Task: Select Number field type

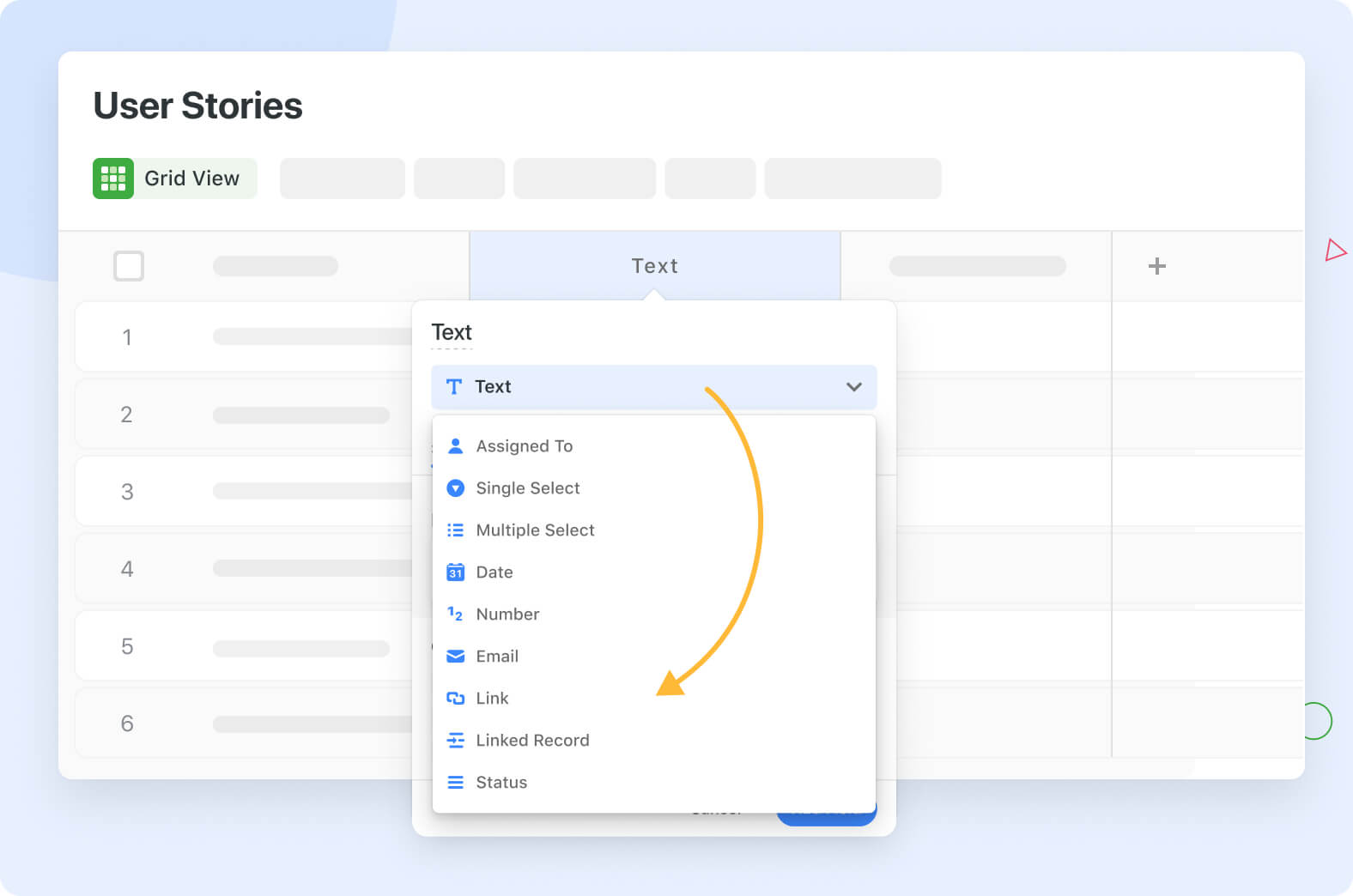Action: click(654, 614)
